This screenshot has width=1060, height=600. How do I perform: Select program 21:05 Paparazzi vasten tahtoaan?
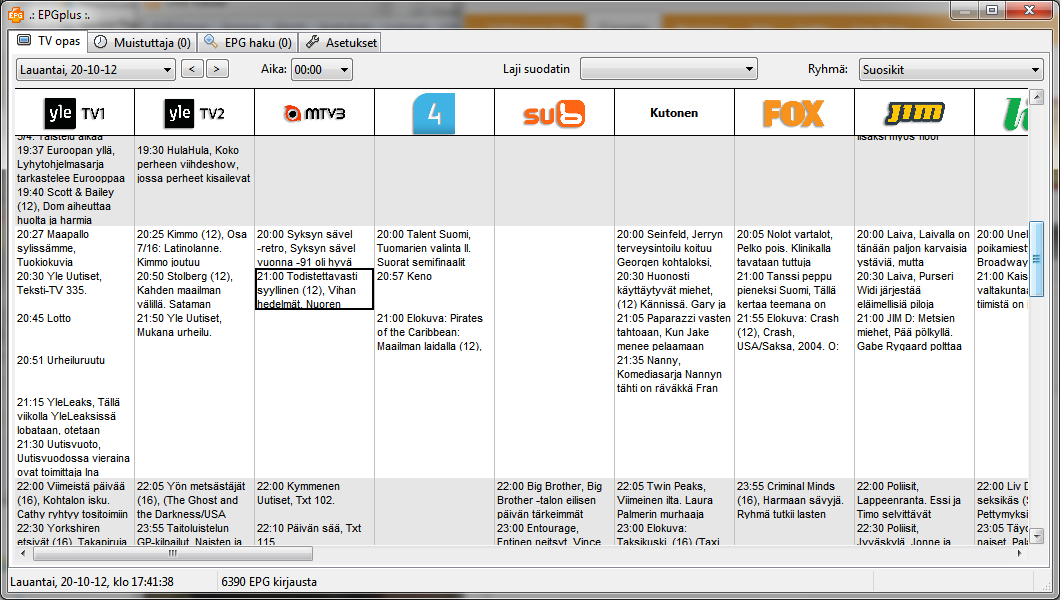pos(674,332)
